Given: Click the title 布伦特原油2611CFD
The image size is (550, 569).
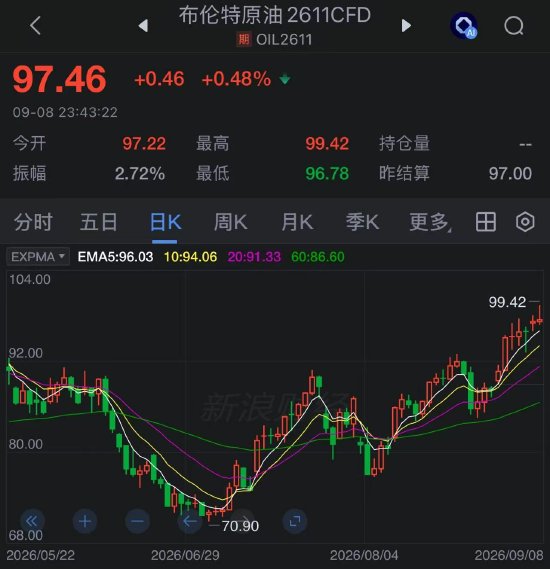Looking at the screenshot, I should [275, 15].
